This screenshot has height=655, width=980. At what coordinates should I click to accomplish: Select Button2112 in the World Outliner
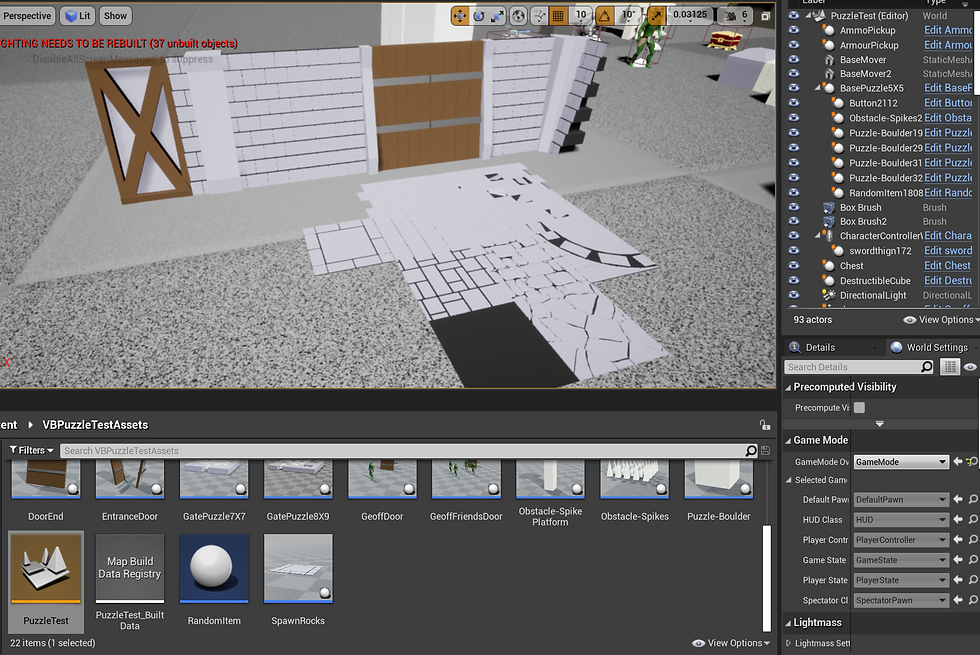click(873, 103)
